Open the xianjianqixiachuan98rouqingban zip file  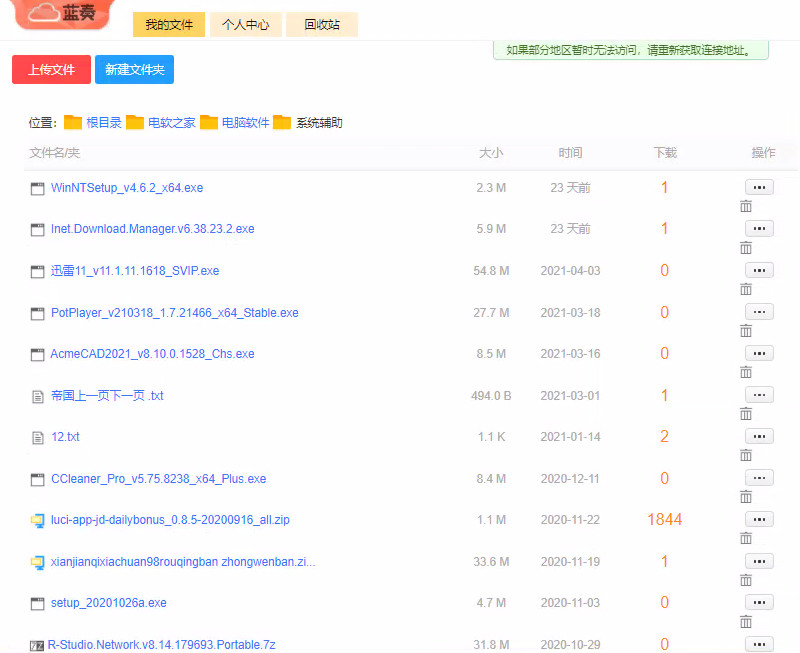(x=183, y=562)
